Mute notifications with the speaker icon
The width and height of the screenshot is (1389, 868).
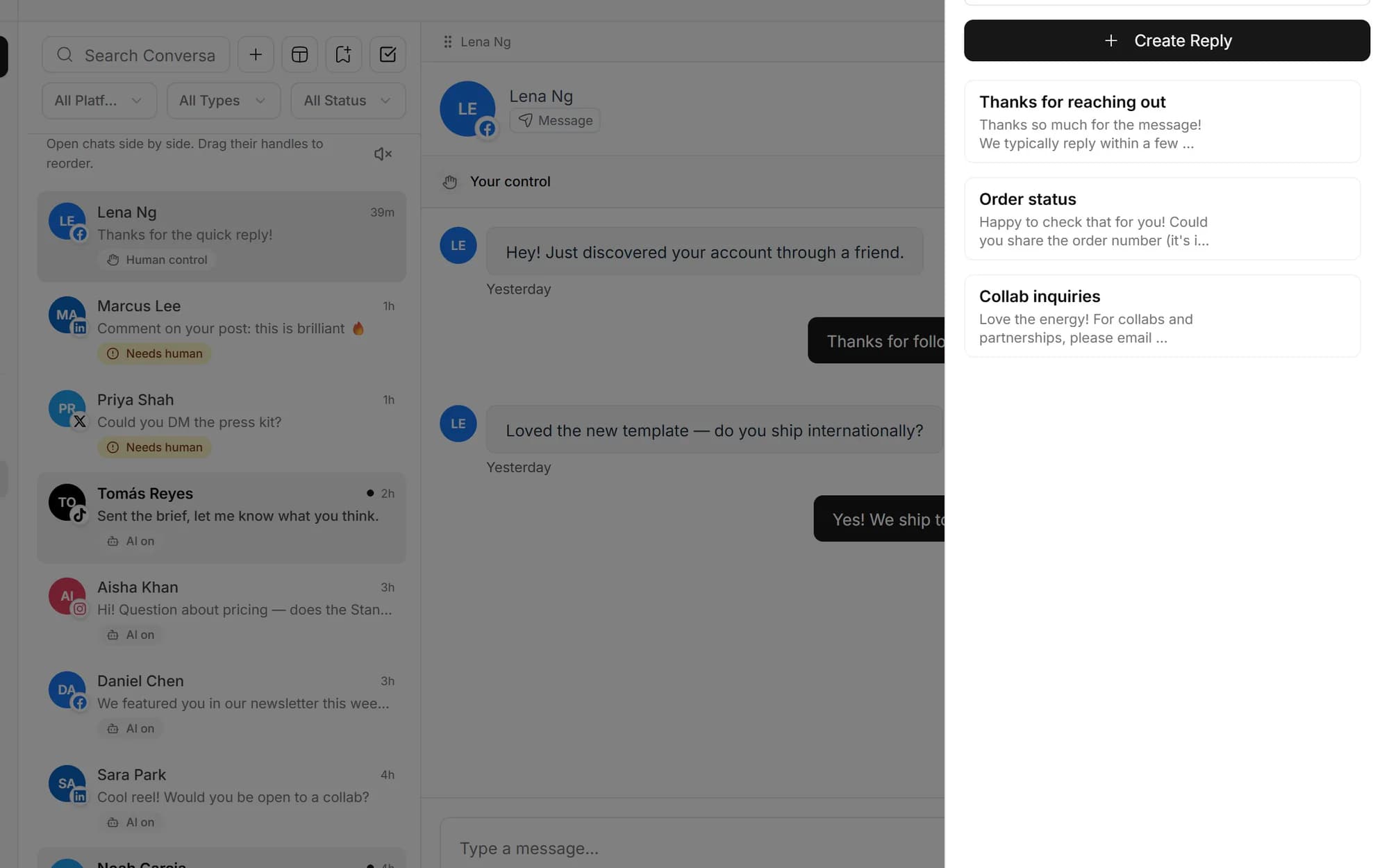383,153
